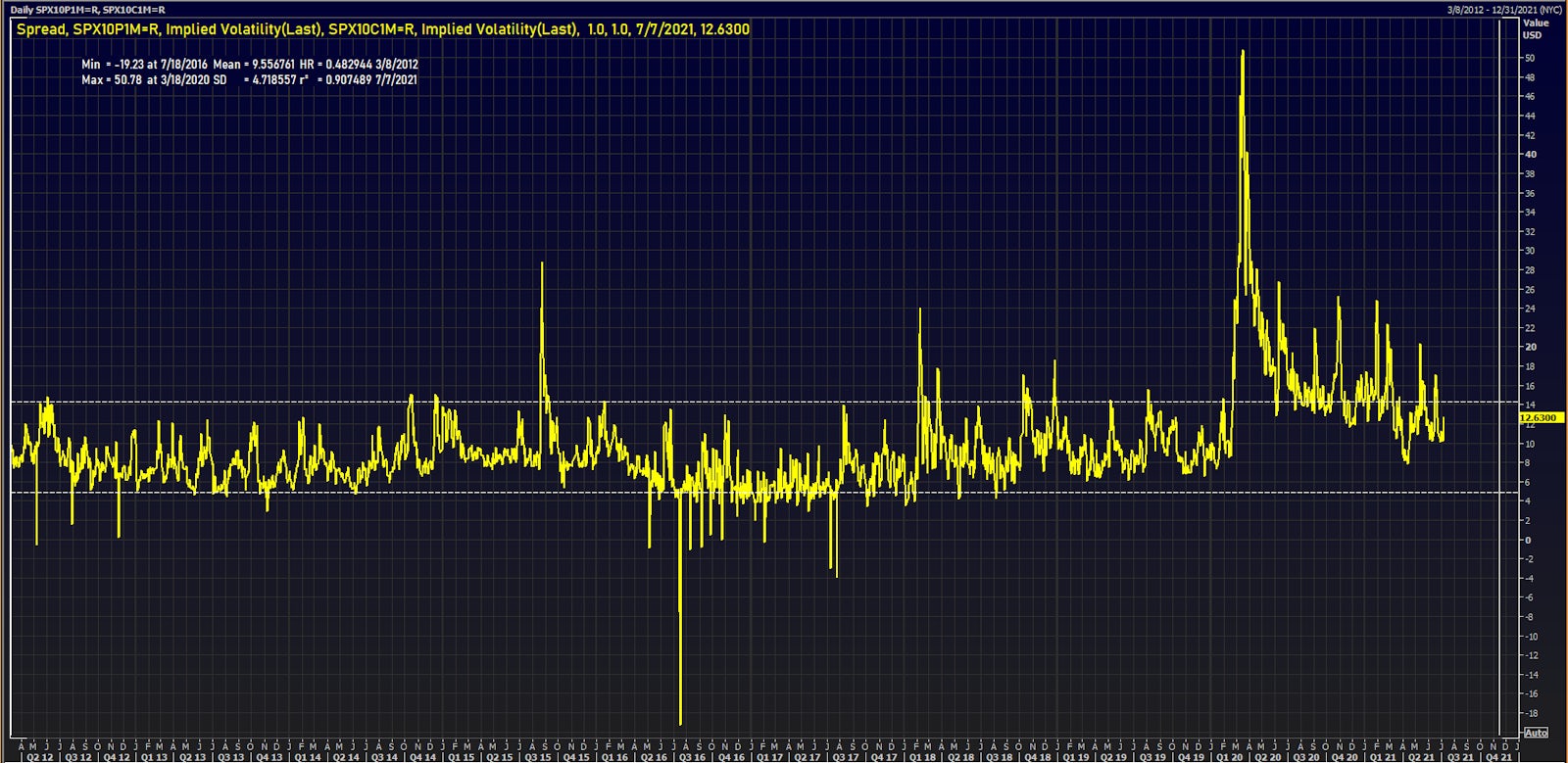
Task: Click the Value USD axis header
Action: (1535, 28)
